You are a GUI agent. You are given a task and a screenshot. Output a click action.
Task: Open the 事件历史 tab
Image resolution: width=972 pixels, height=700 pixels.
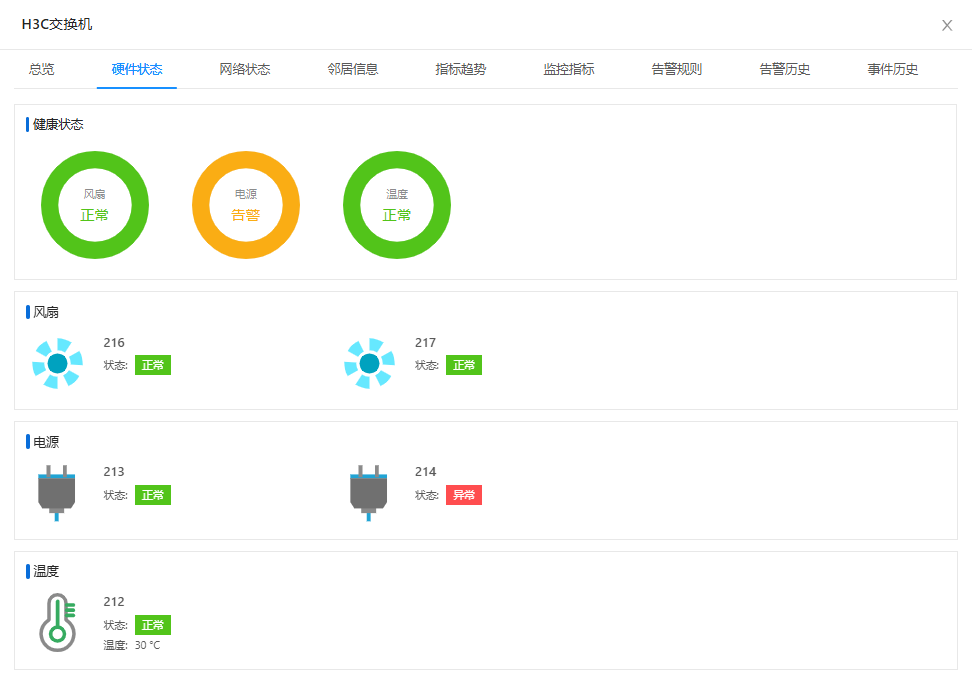tap(893, 70)
